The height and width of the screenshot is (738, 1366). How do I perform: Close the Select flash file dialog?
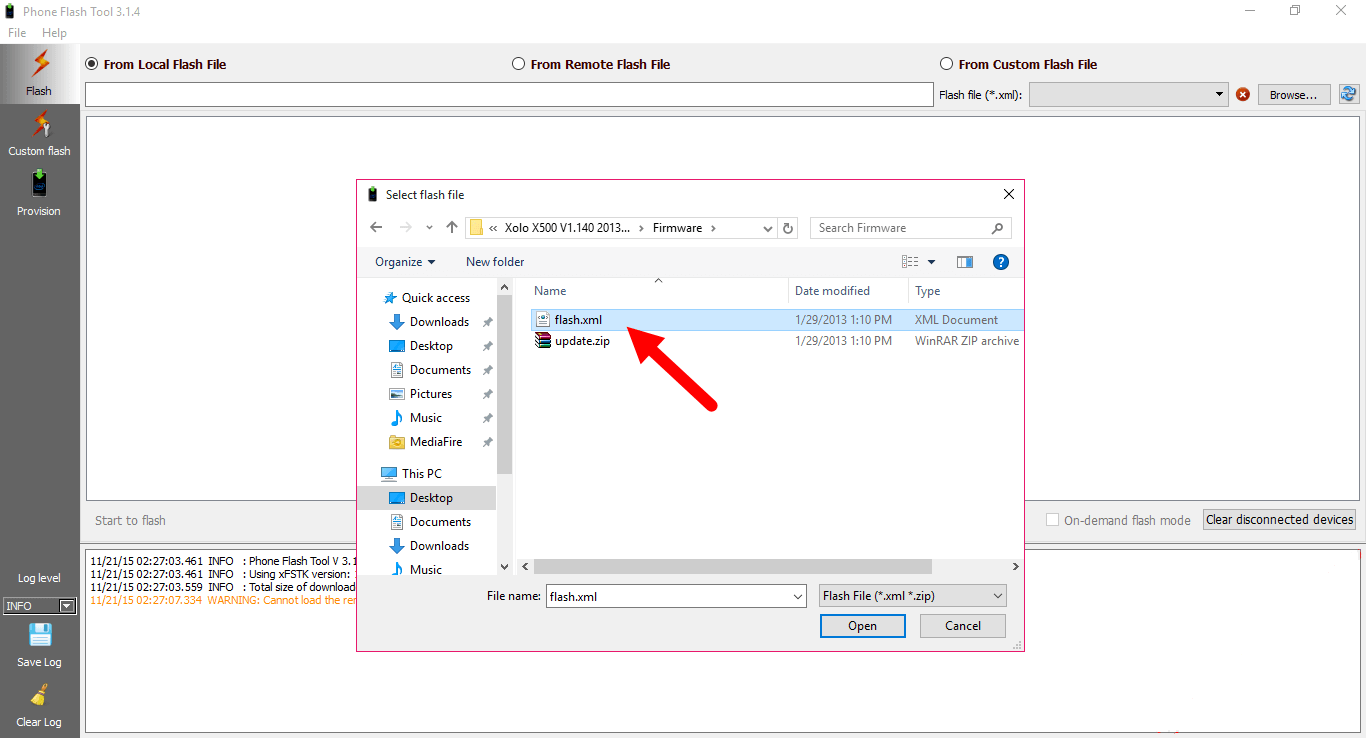click(1009, 195)
